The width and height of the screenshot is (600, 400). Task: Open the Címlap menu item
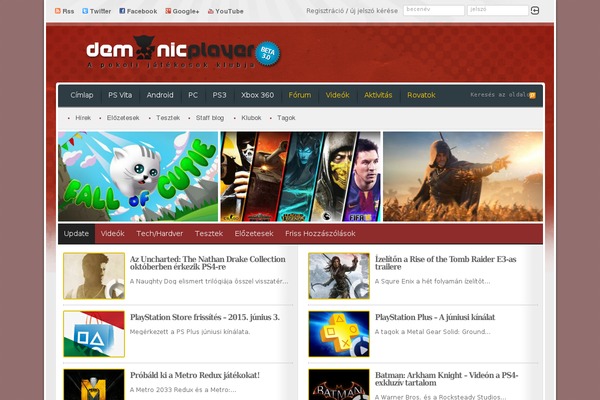(x=82, y=95)
